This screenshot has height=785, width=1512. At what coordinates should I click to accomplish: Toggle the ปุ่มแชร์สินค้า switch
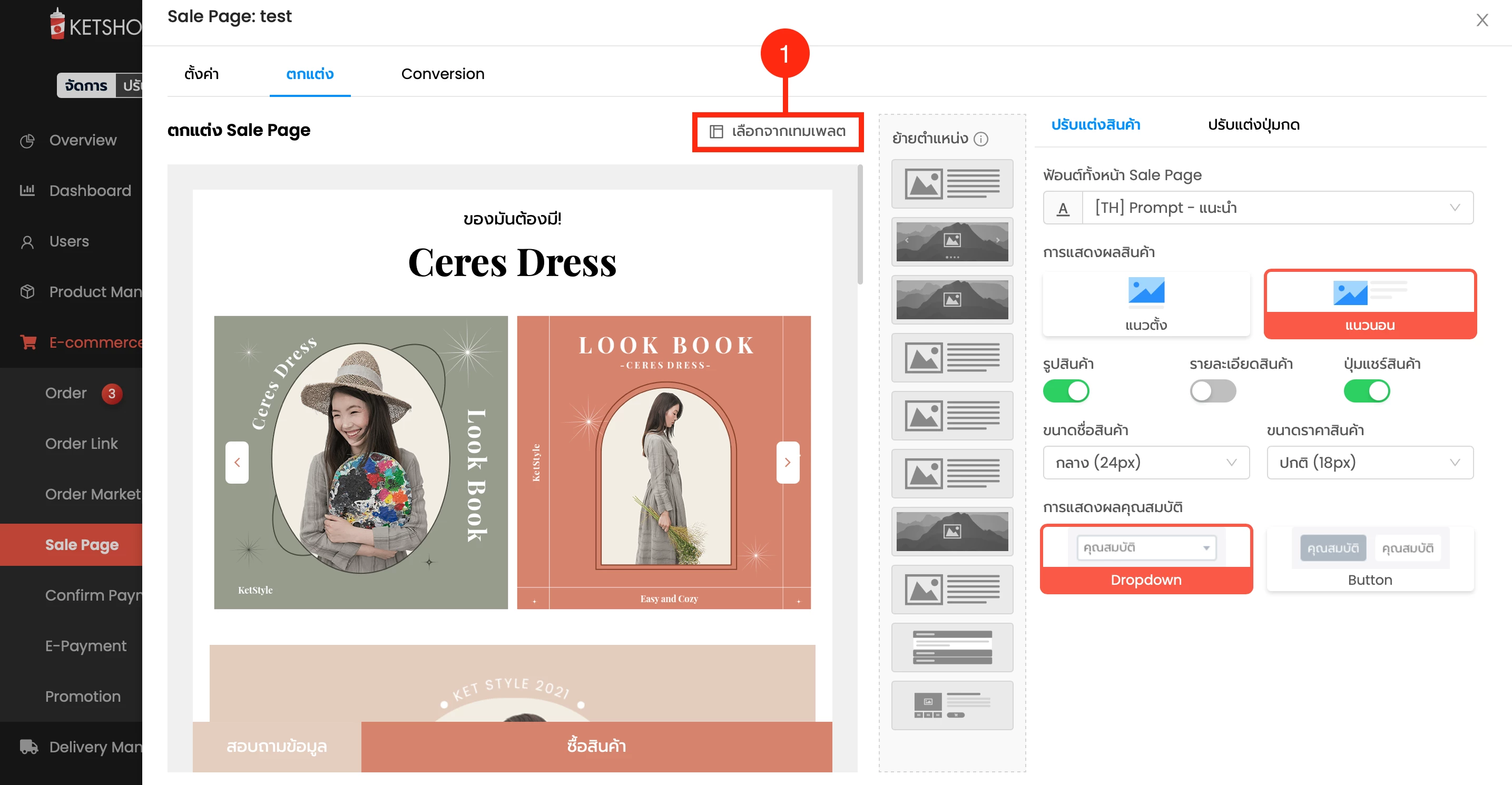tap(1367, 391)
